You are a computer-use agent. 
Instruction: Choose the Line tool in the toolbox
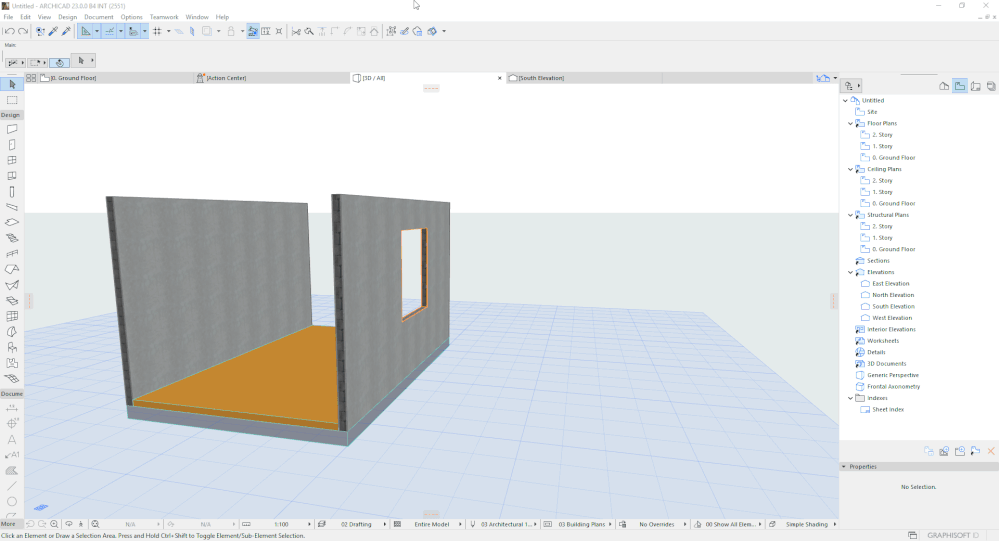pyautogui.click(x=12, y=486)
